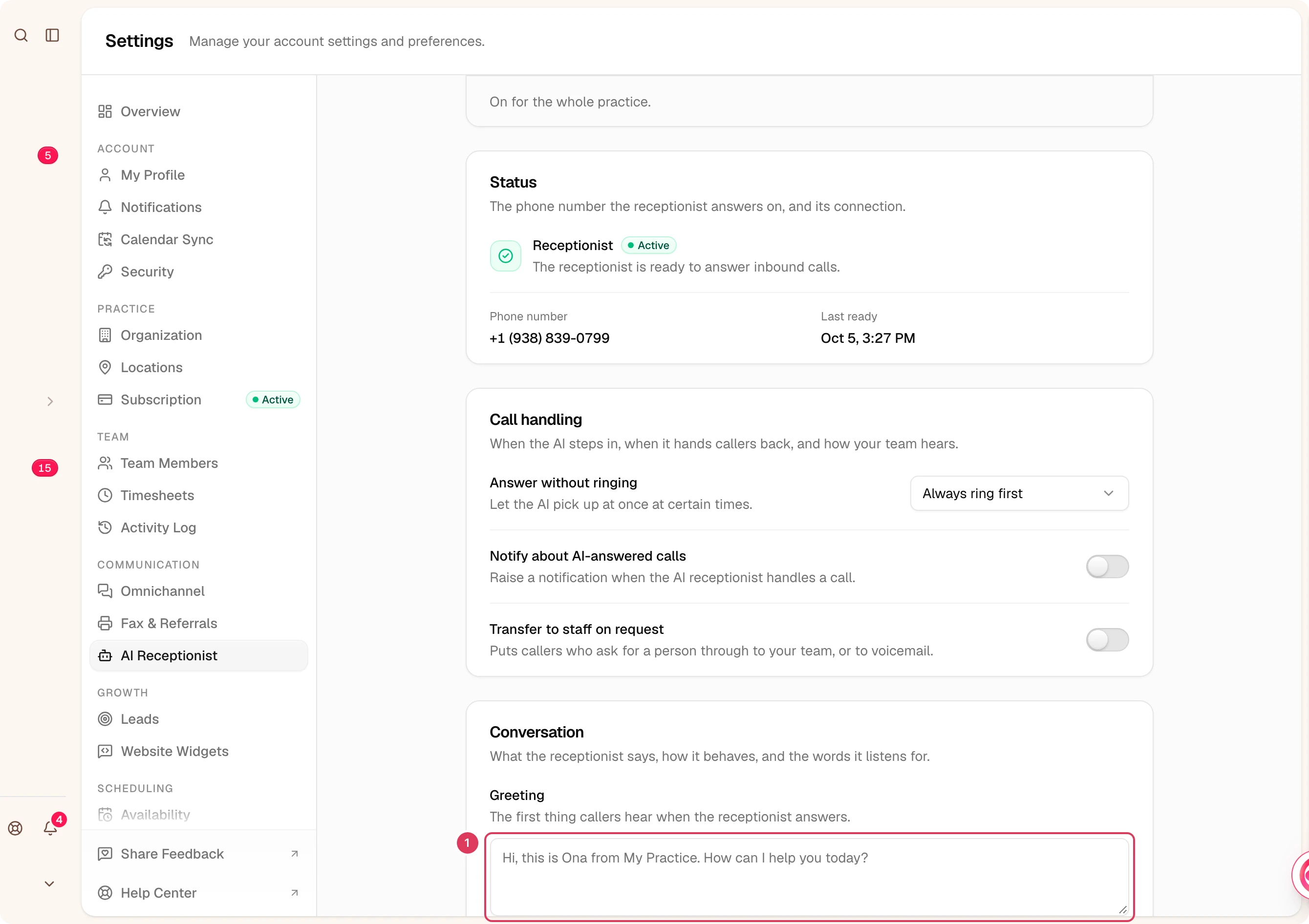Click the Leads target icon
The image size is (1309, 924).
(x=105, y=719)
